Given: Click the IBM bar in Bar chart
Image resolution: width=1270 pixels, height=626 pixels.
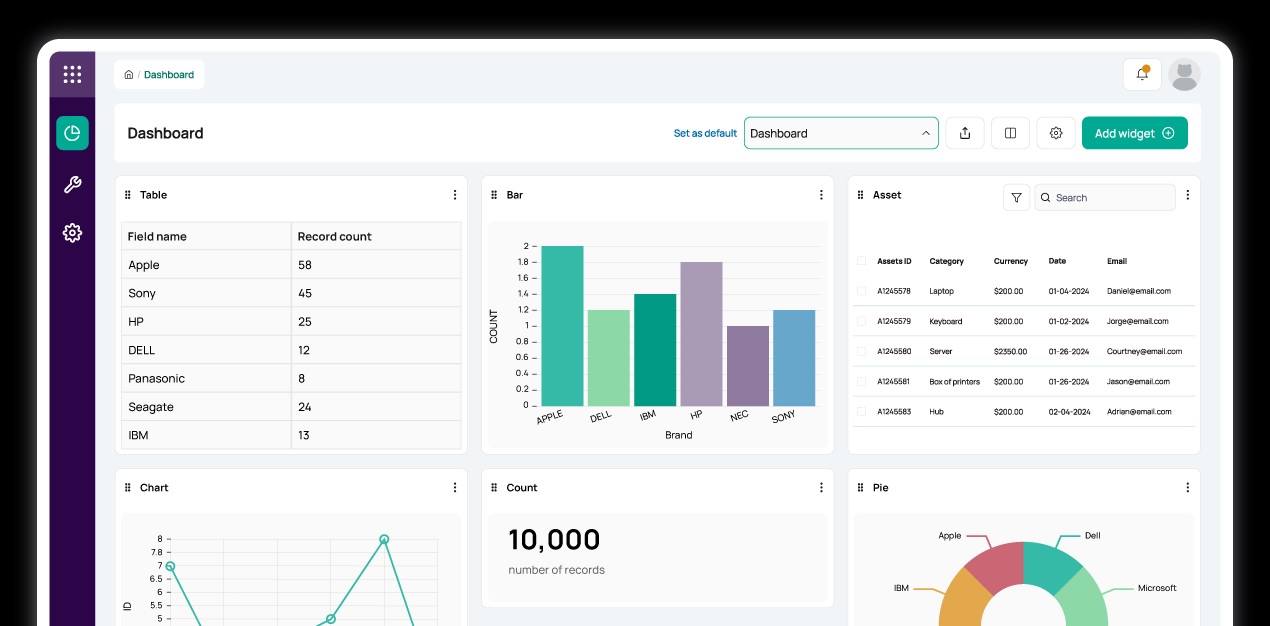Looking at the screenshot, I should [x=655, y=350].
